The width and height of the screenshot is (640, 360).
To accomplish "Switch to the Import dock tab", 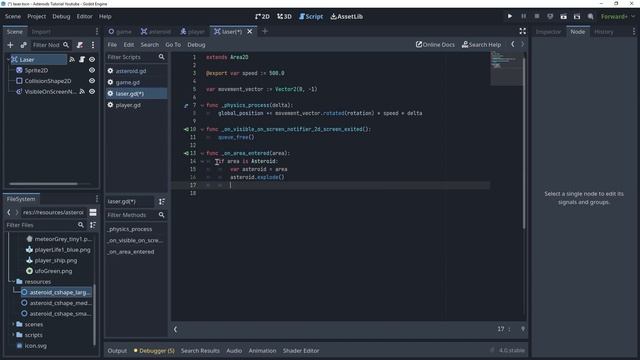I will (x=41, y=31).
